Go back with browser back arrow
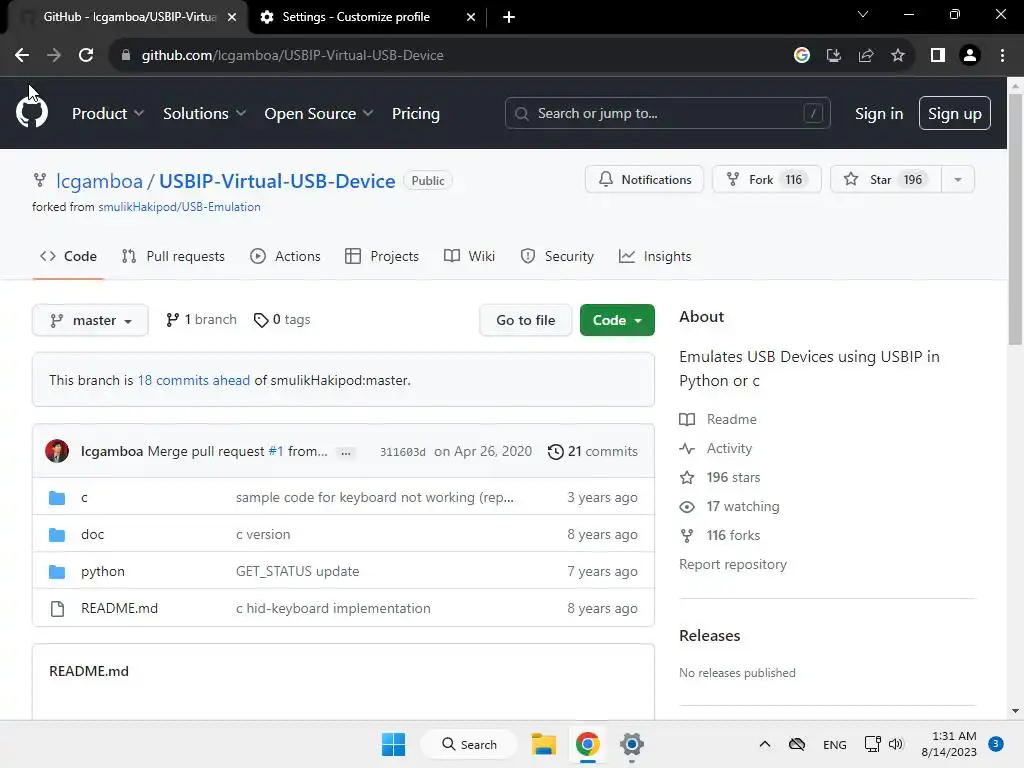This screenshot has width=1024, height=768. point(22,56)
